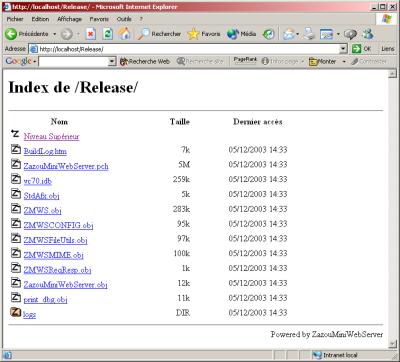Open the ZMWSFileUtils.obj link

(x=55, y=240)
